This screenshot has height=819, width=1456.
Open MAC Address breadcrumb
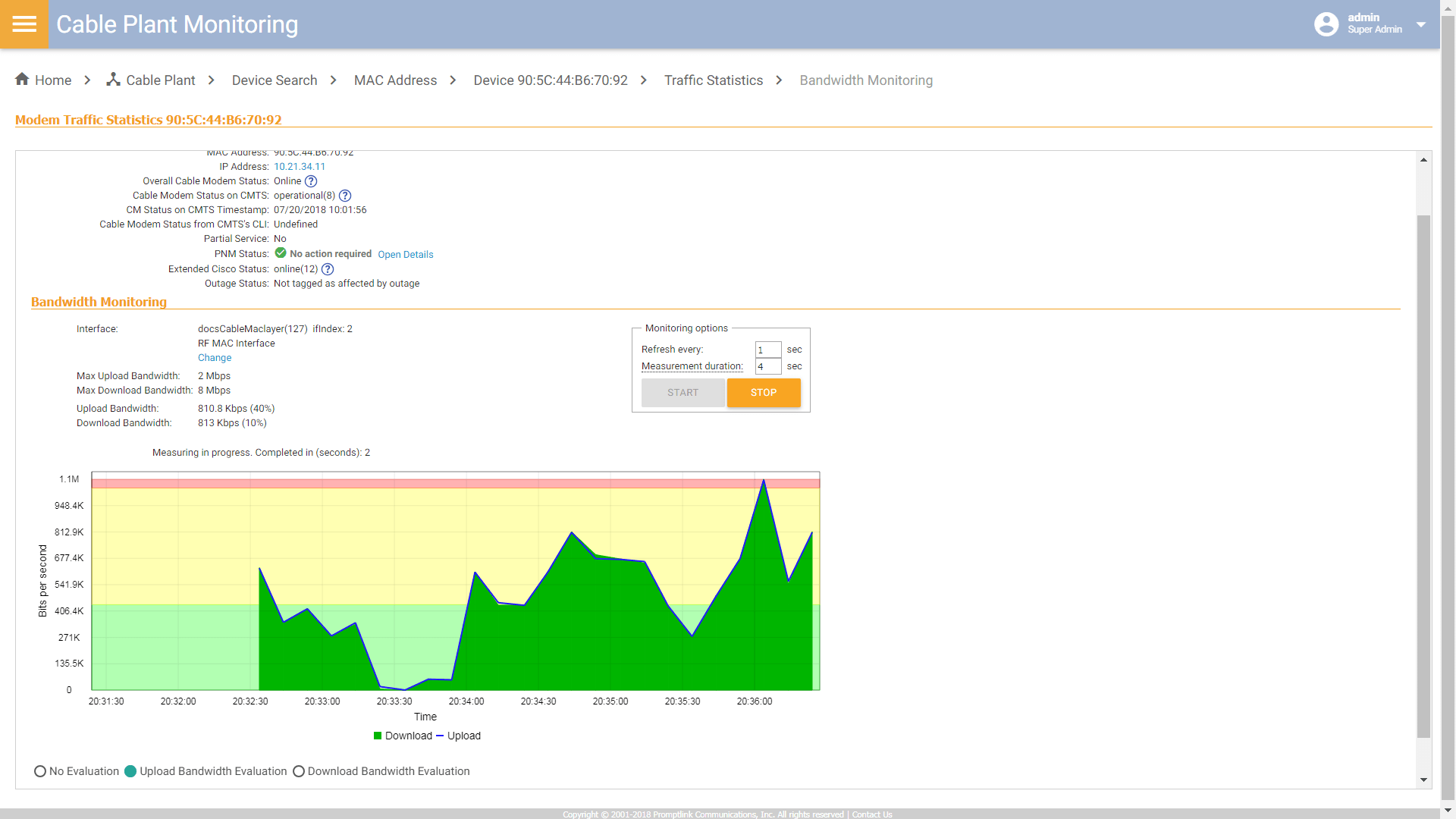[x=395, y=80]
